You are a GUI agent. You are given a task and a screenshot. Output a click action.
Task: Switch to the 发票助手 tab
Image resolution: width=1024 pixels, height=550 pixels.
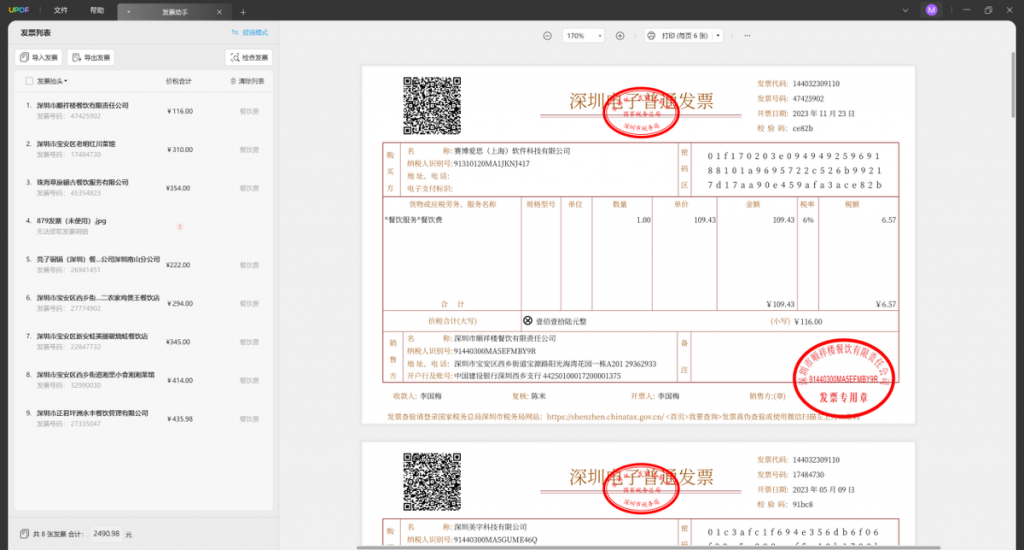173,12
